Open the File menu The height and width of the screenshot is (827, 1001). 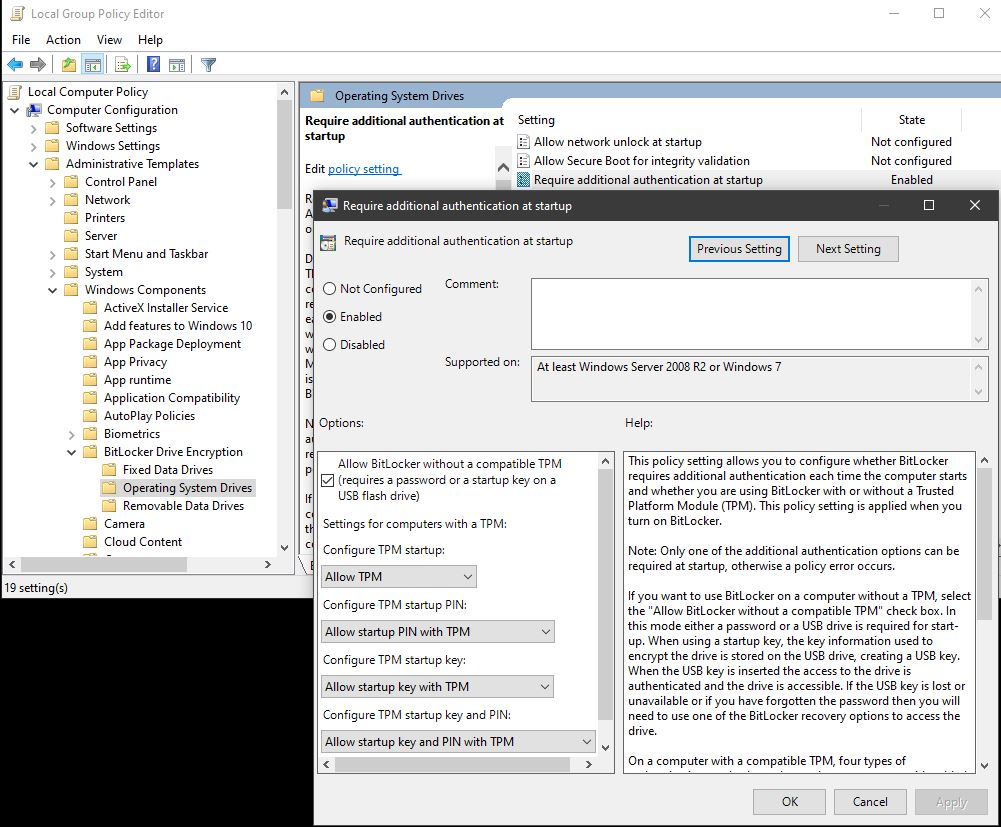click(21, 40)
